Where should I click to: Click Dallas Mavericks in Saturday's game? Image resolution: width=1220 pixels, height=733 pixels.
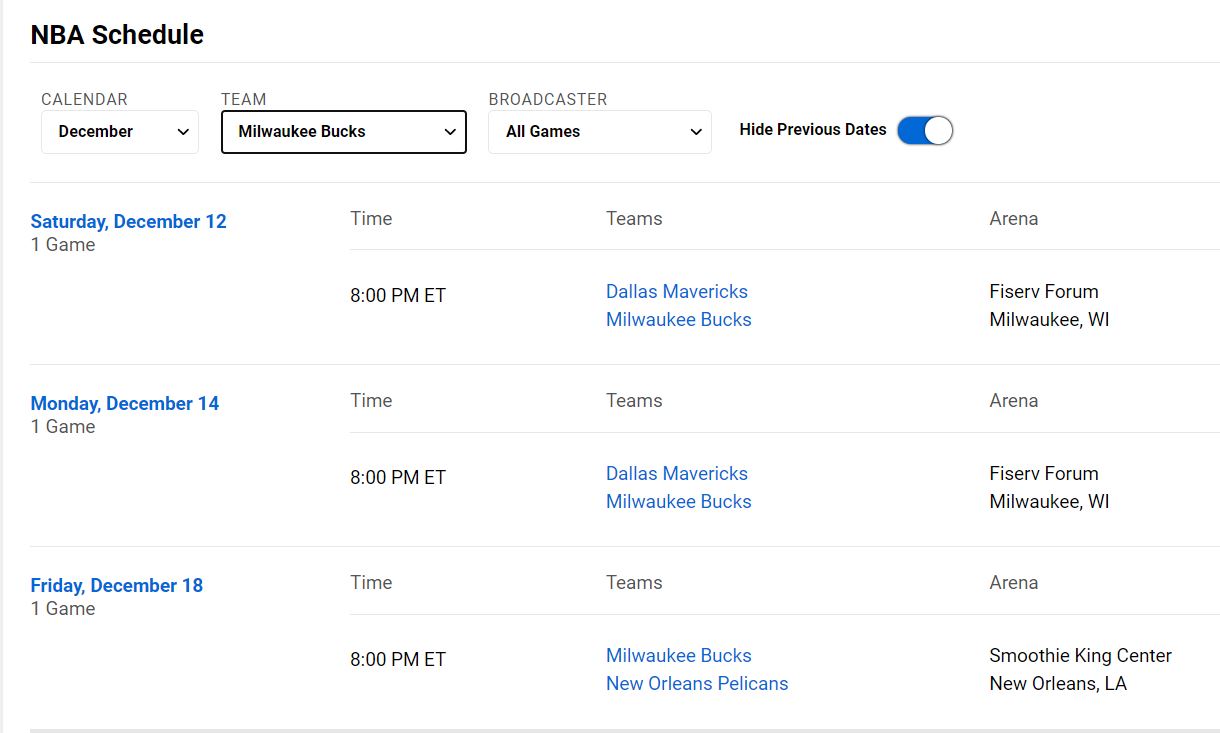coord(677,292)
